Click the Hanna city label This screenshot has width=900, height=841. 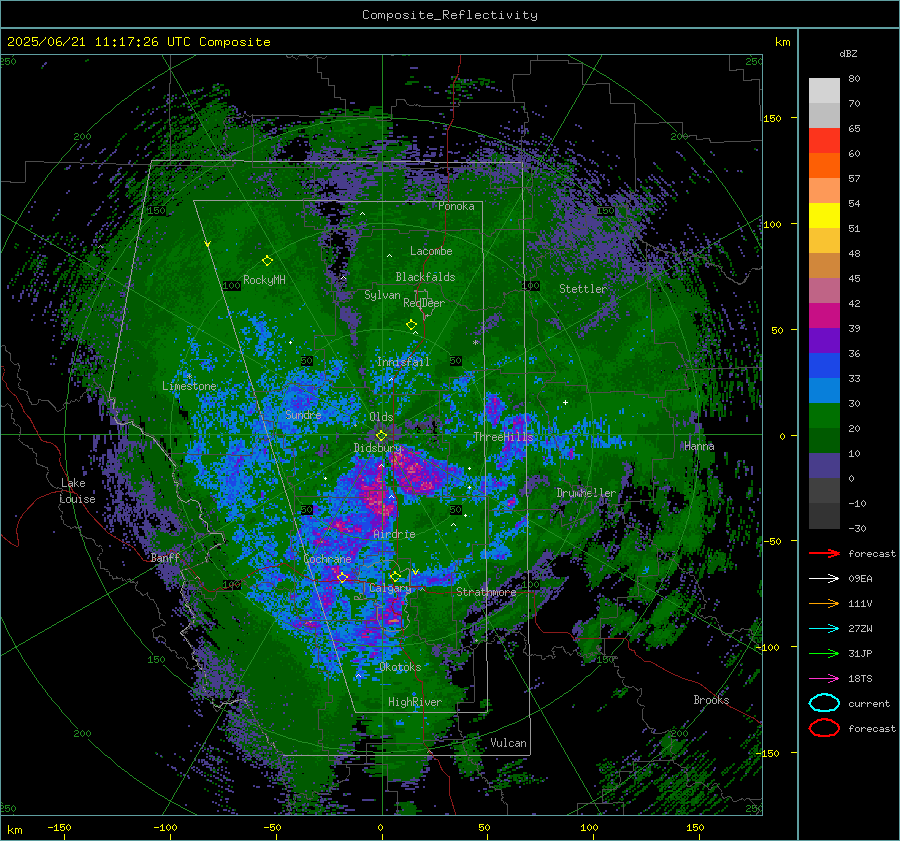pos(699,446)
